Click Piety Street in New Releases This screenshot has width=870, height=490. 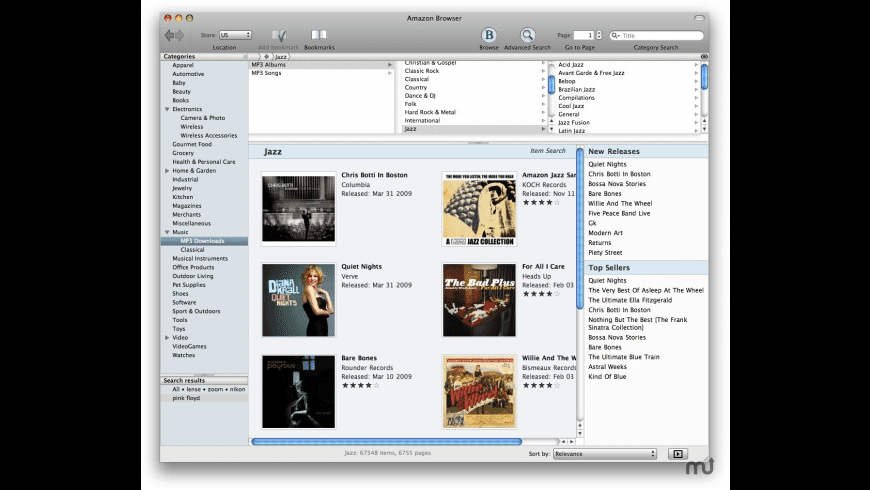point(605,252)
